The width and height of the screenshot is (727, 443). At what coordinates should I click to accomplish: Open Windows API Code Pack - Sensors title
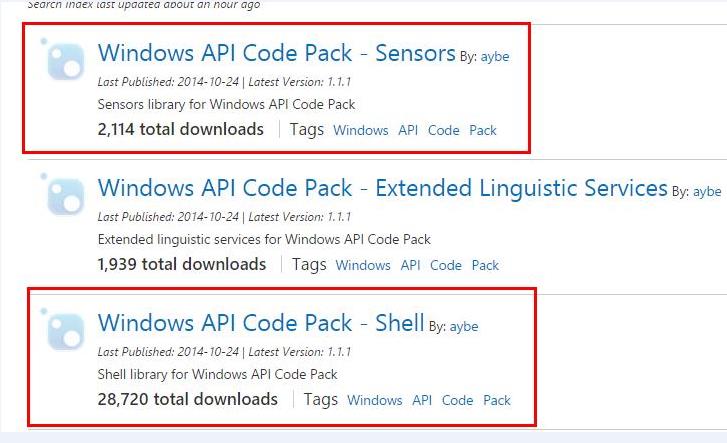(277, 53)
